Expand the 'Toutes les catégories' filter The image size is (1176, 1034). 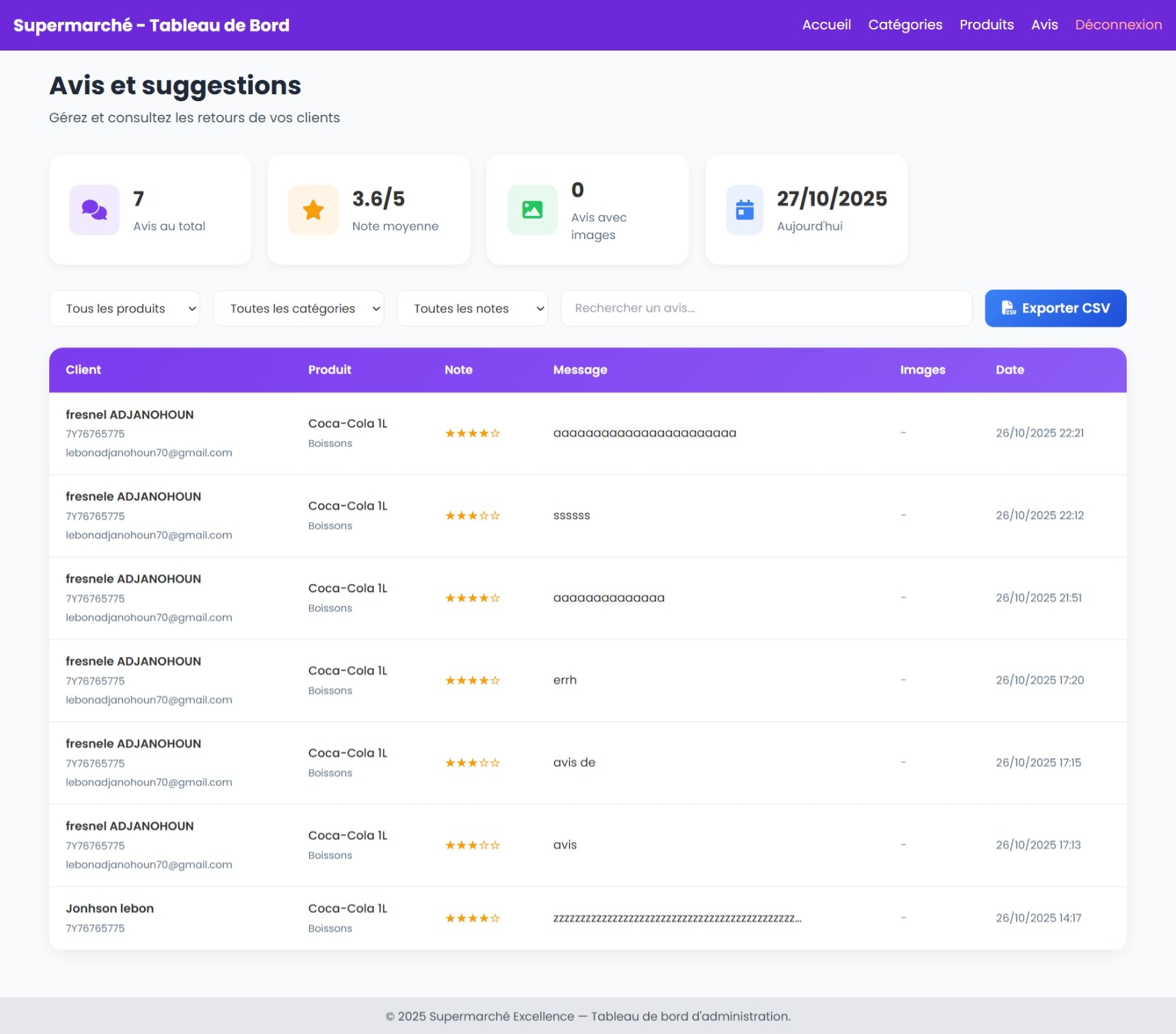(x=298, y=309)
